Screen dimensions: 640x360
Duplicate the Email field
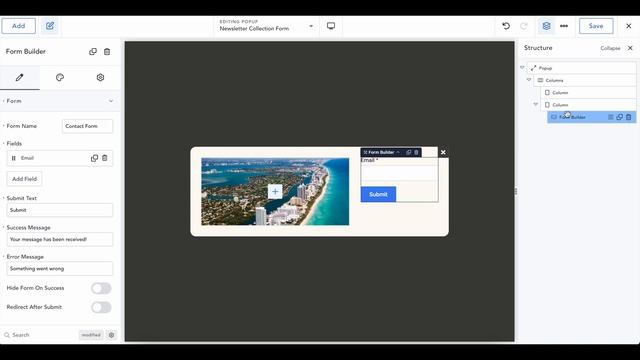point(94,158)
